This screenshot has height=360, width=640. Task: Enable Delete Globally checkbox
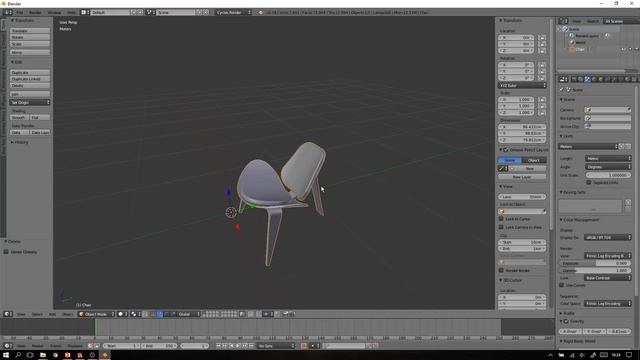6,252
